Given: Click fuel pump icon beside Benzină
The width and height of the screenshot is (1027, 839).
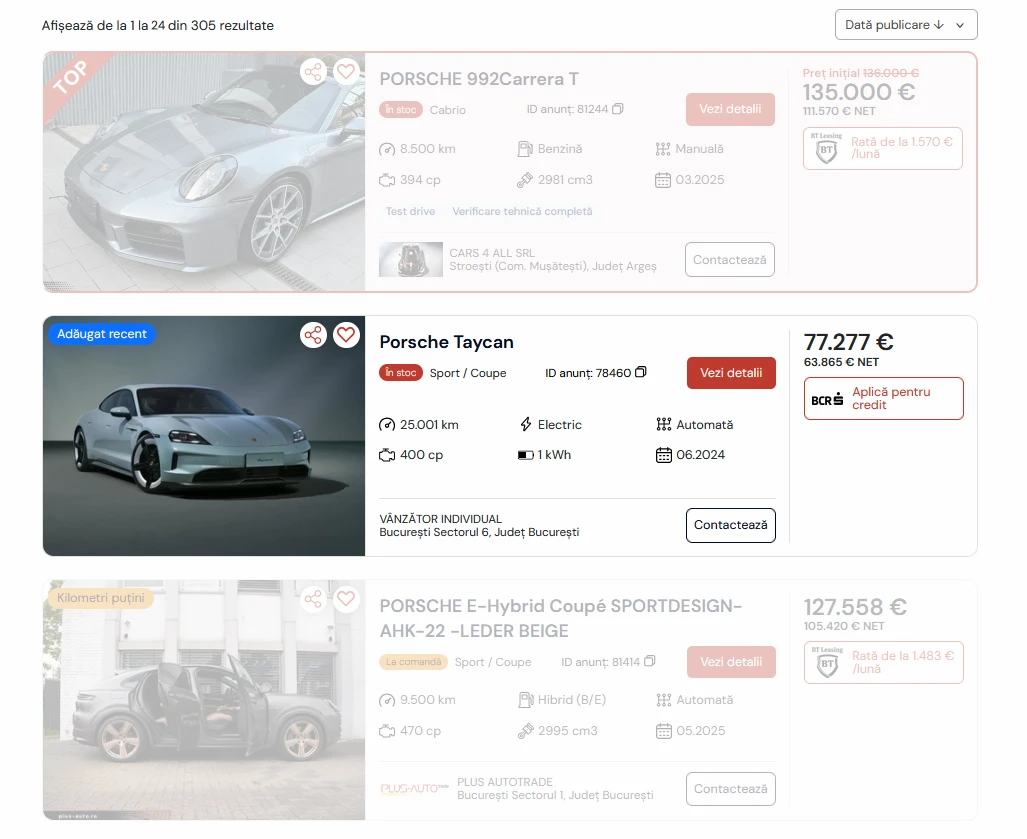Looking at the screenshot, I should point(525,149).
